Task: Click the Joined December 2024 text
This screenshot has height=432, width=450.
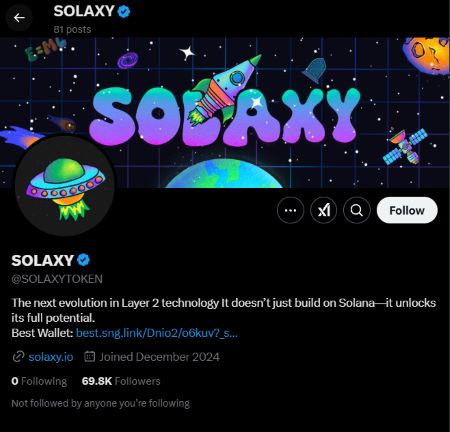Action: [x=159, y=357]
